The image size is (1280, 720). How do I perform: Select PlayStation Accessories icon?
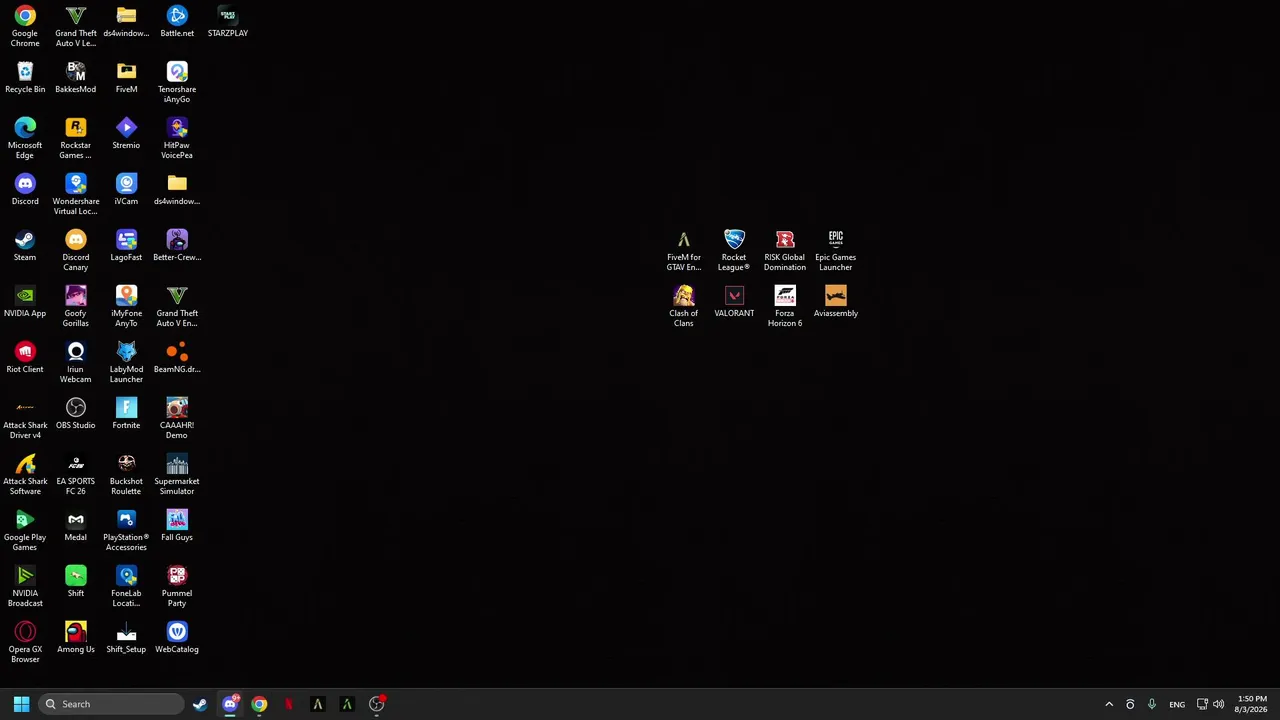tap(126, 530)
